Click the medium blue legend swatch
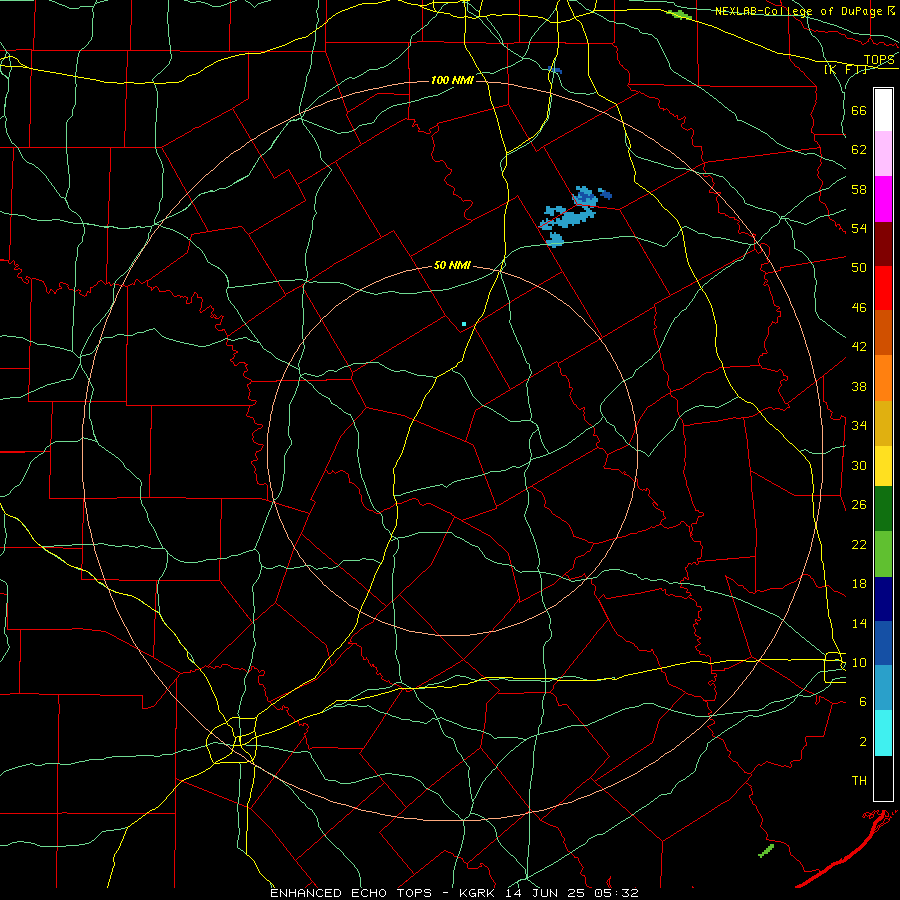Image resolution: width=900 pixels, height=900 pixels. pos(883,642)
